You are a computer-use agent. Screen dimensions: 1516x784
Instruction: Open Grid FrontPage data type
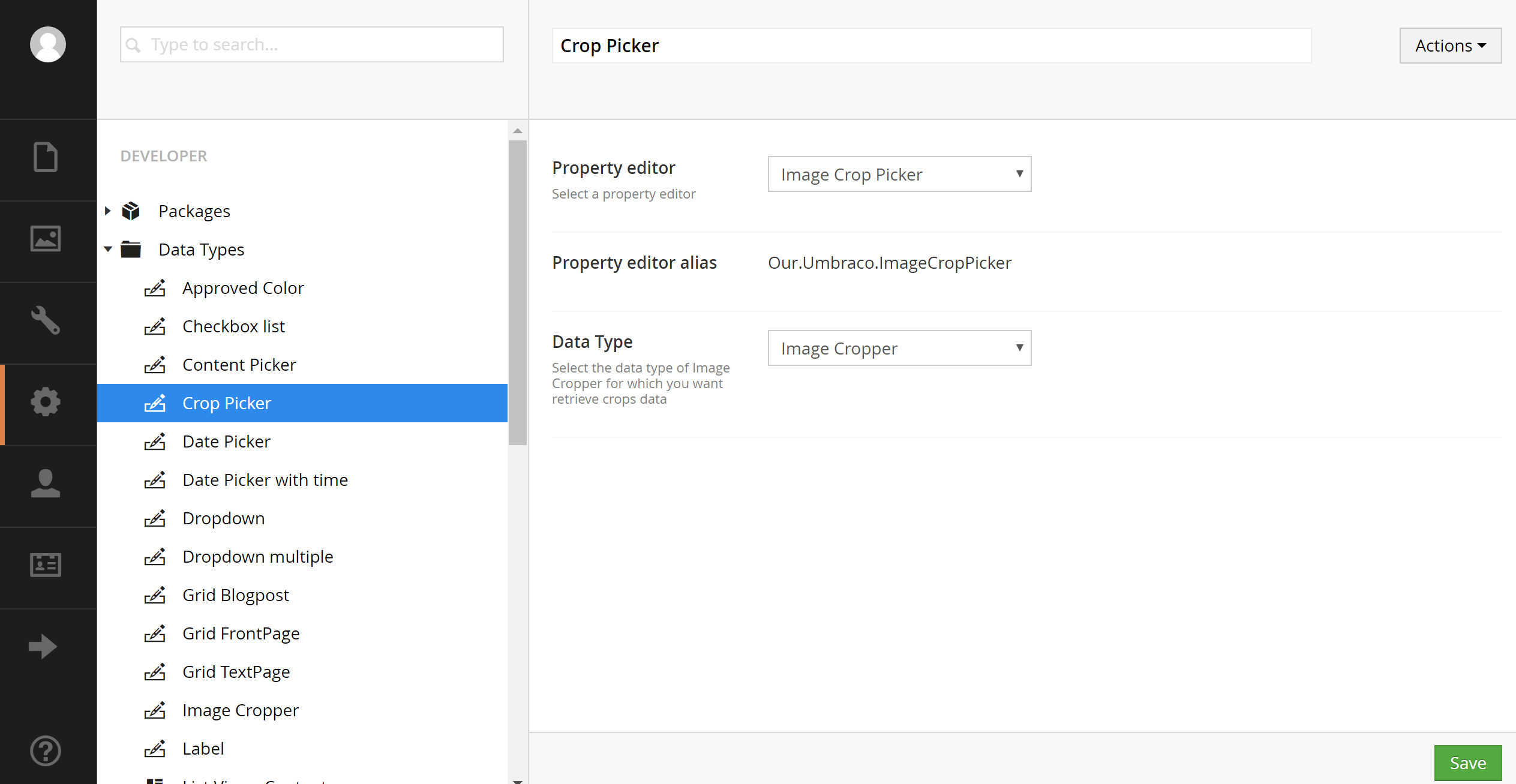pos(241,633)
